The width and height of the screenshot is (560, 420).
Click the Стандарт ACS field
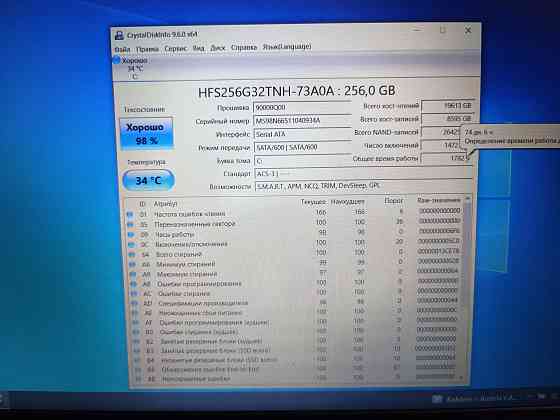click(364, 174)
